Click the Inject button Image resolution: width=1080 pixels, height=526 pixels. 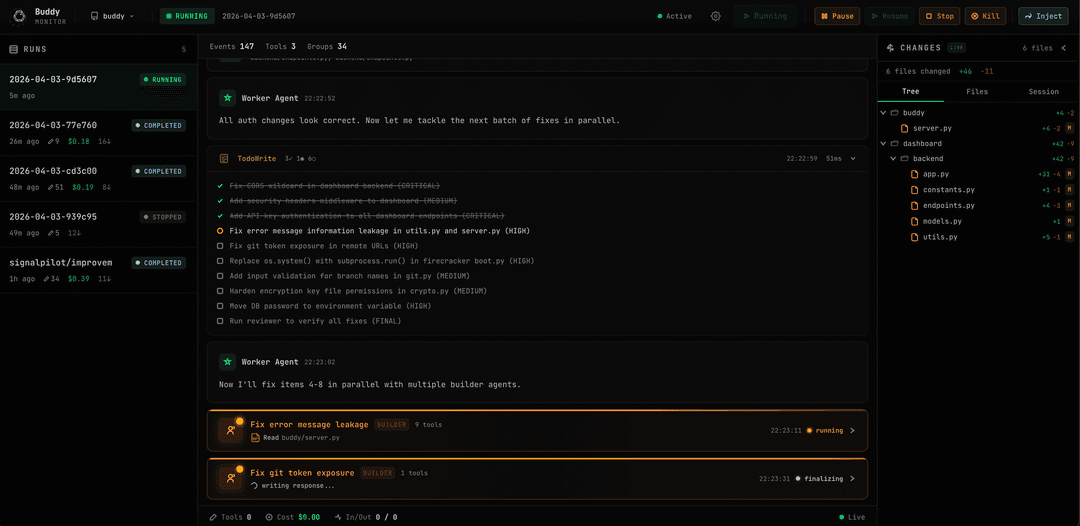coord(1043,16)
